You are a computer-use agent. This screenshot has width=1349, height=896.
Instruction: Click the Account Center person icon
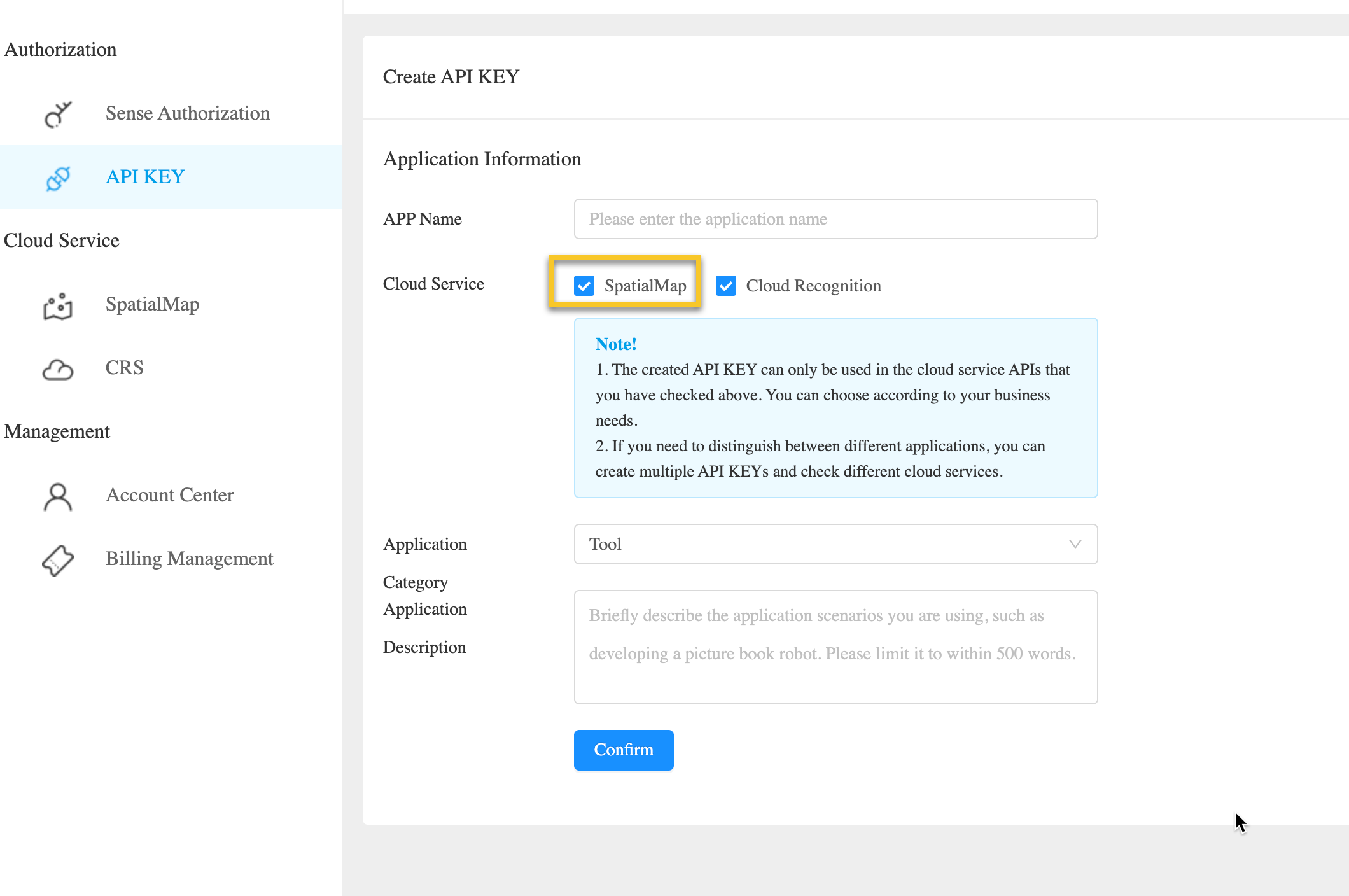coord(58,496)
